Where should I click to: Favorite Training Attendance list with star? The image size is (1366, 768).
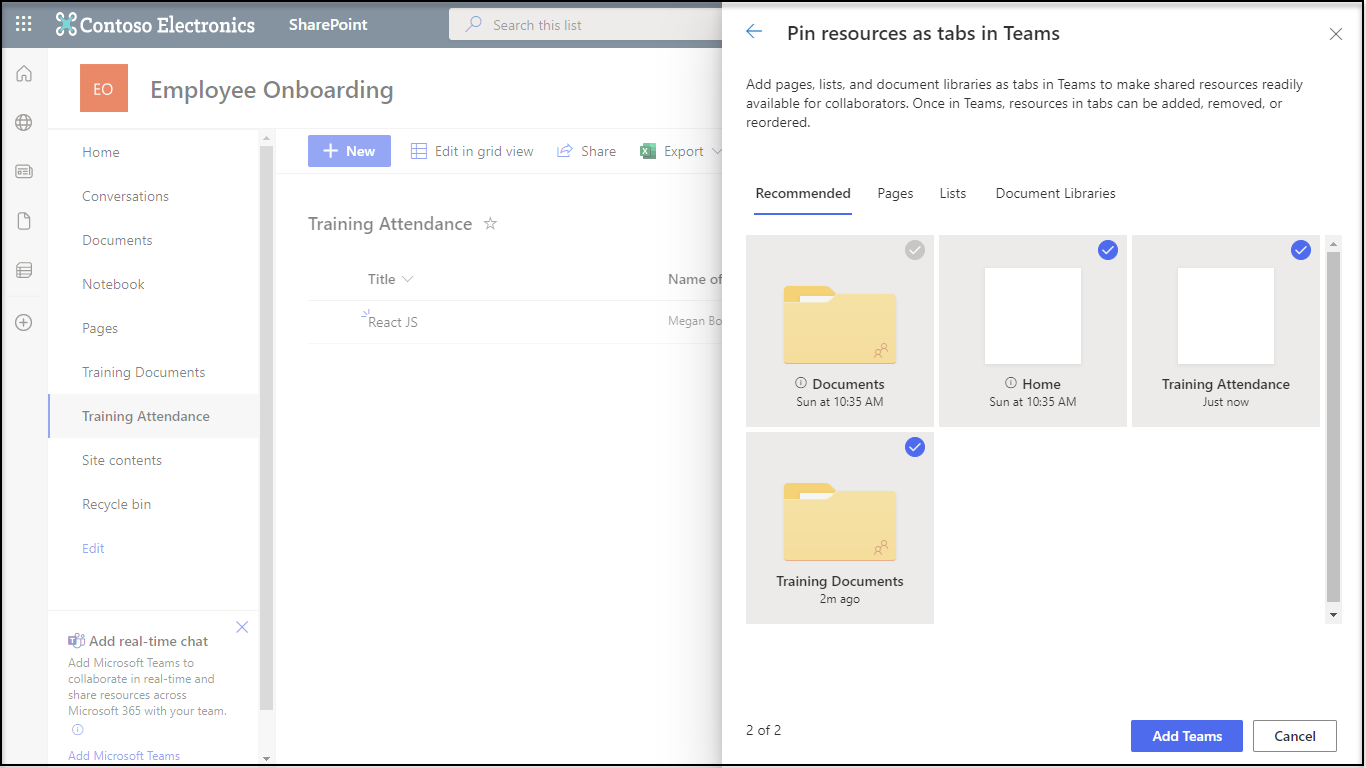[x=490, y=224]
